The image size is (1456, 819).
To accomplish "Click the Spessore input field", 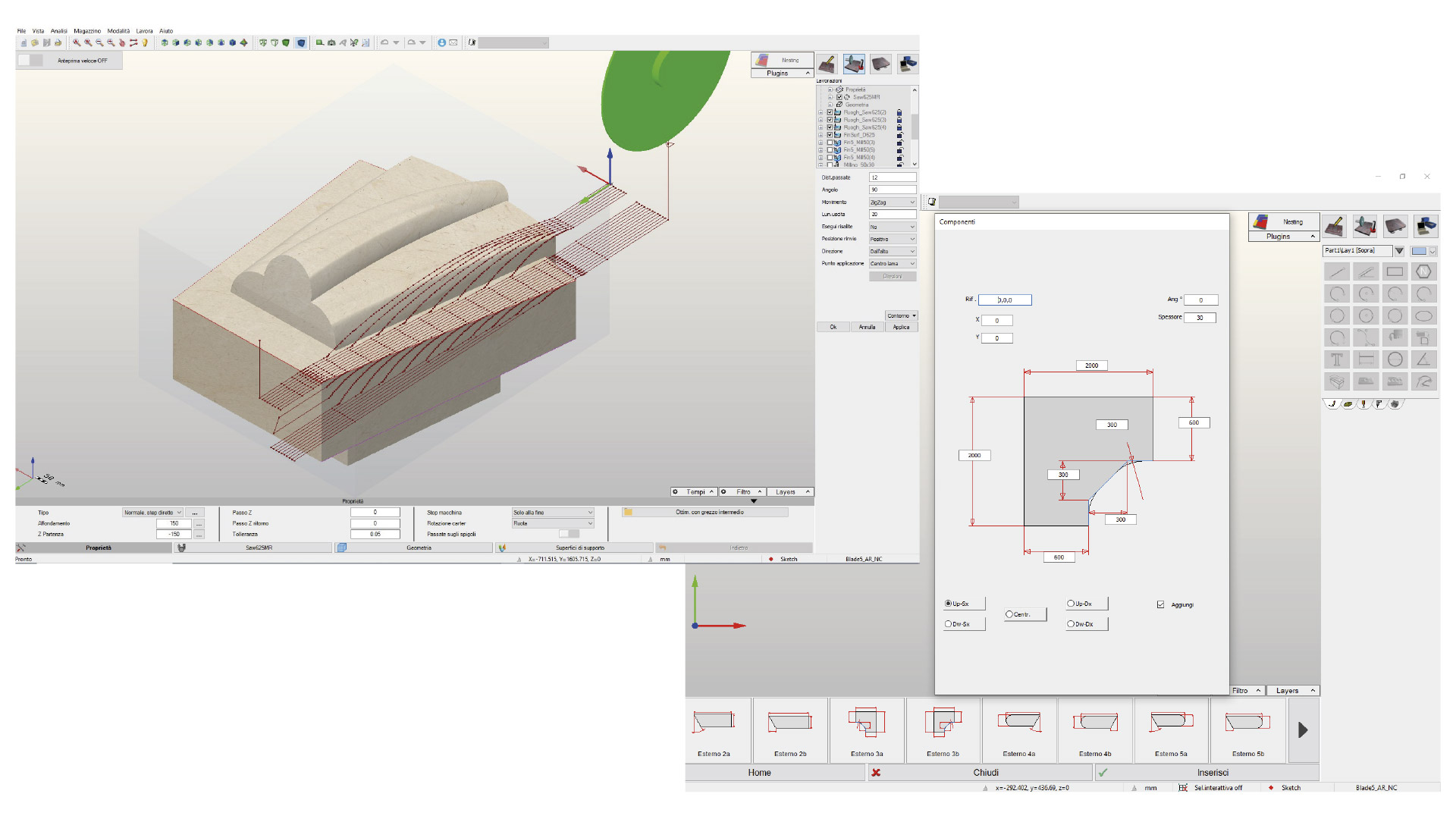I will tap(1200, 318).
